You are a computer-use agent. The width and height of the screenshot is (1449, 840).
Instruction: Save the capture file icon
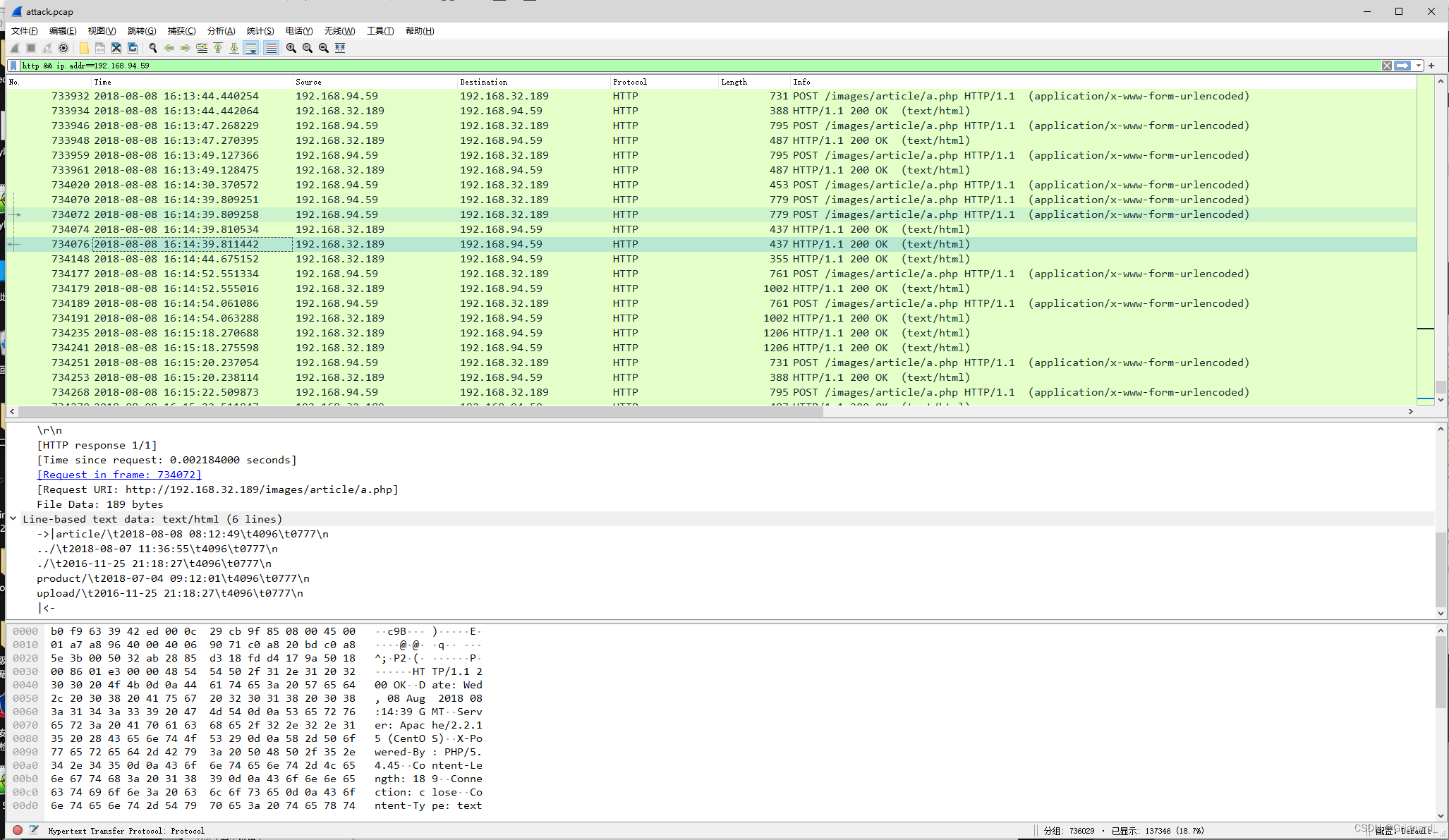coord(100,48)
